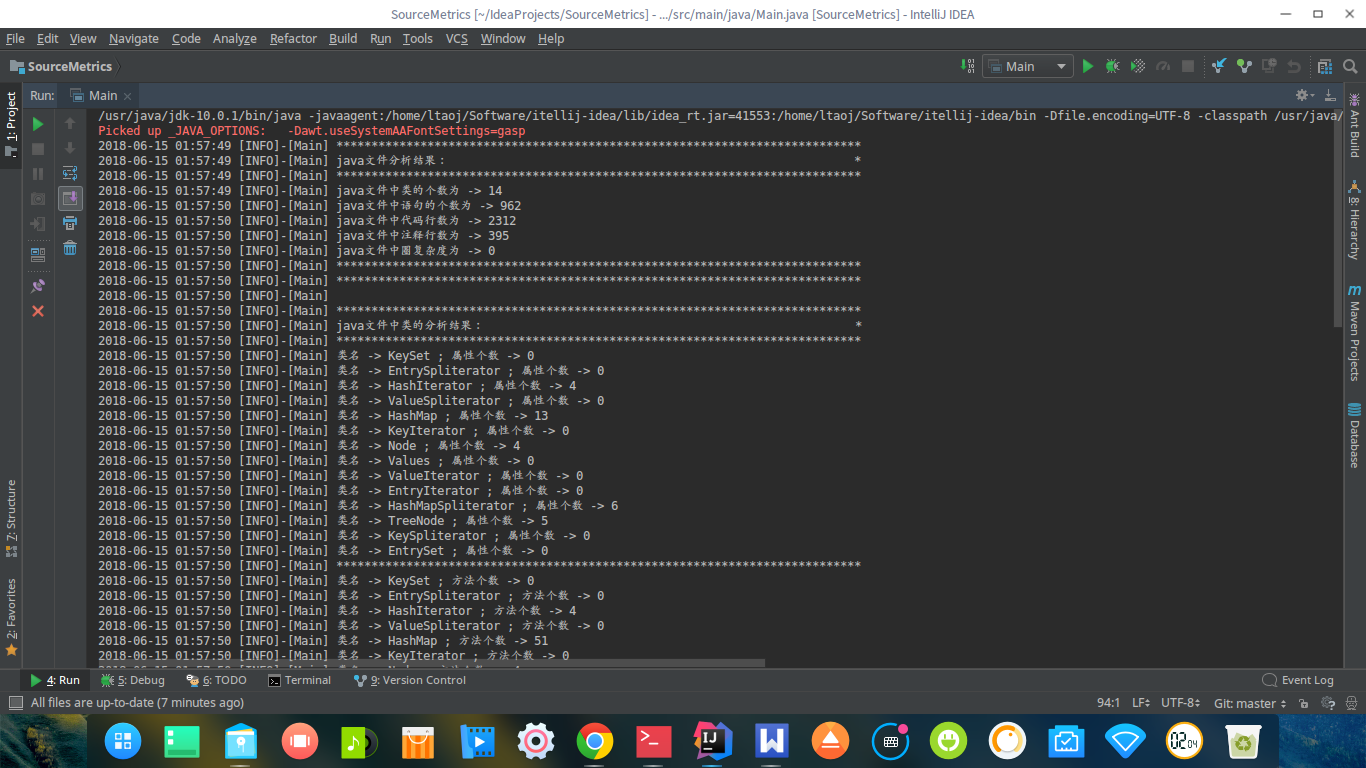The height and width of the screenshot is (768, 1366).
Task: Switch to the 4: Run bottom tab
Action: (x=55, y=680)
